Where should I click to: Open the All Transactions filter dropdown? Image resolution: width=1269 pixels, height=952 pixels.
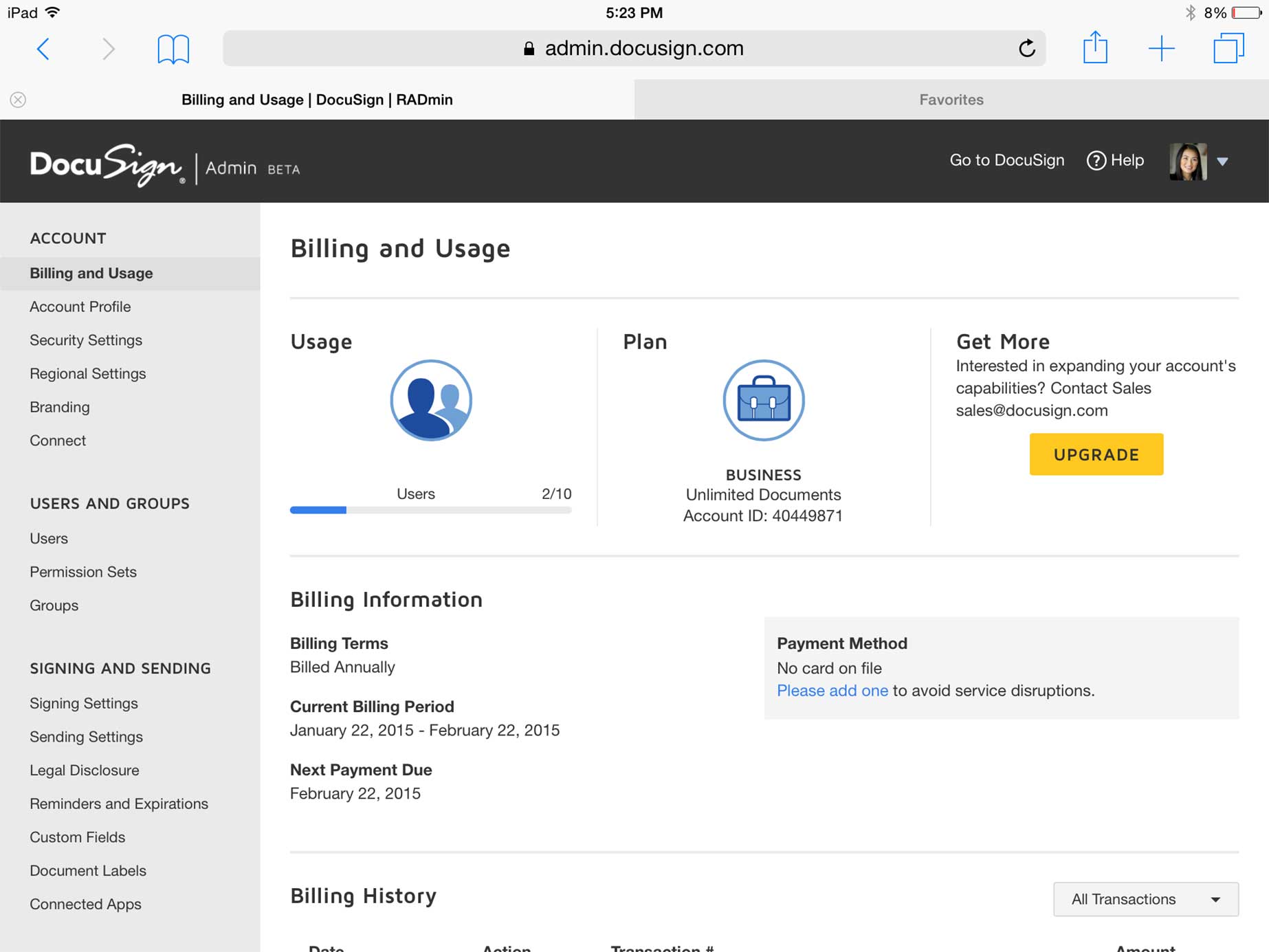pos(1145,898)
